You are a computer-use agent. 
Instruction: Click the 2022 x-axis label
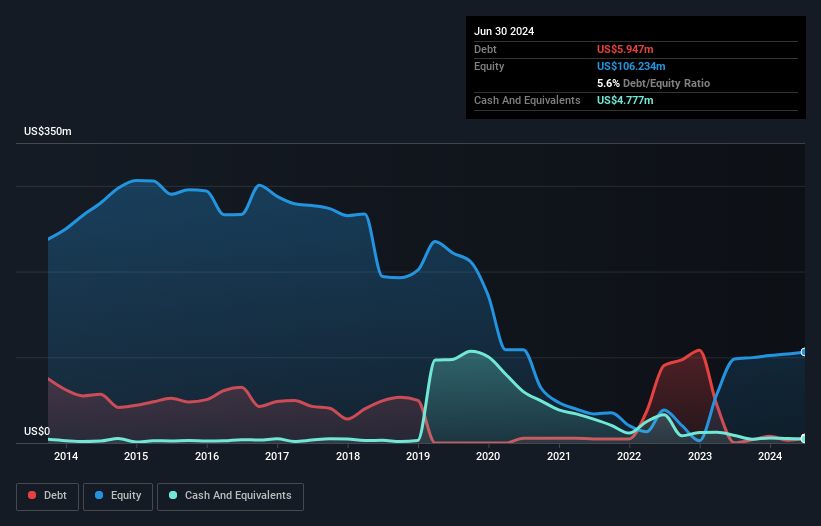pos(629,456)
